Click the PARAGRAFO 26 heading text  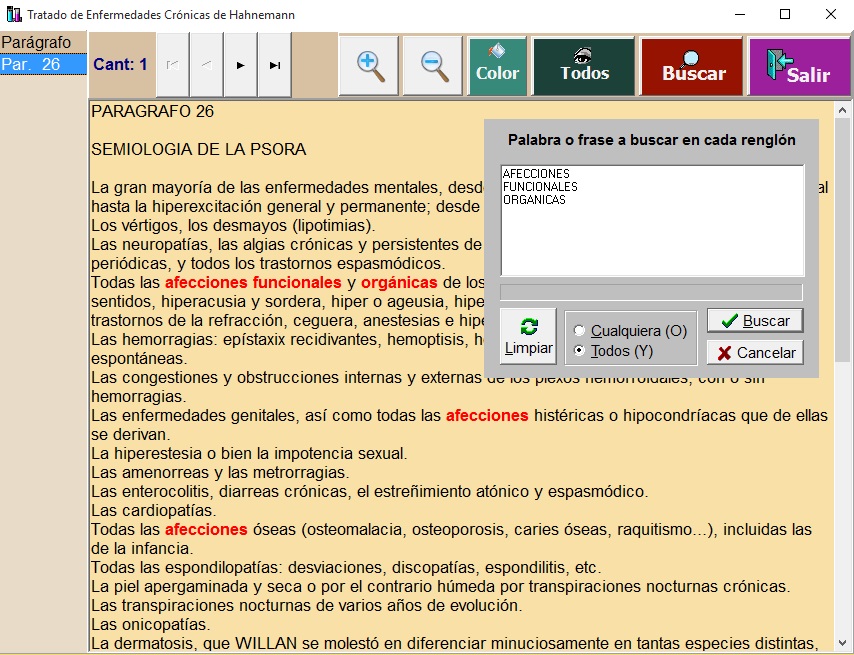pyautogui.click(x=152, y=111)
